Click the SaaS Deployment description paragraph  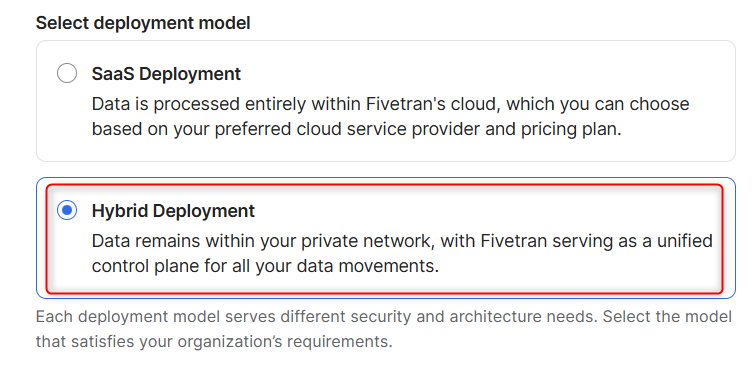point(390,117)
